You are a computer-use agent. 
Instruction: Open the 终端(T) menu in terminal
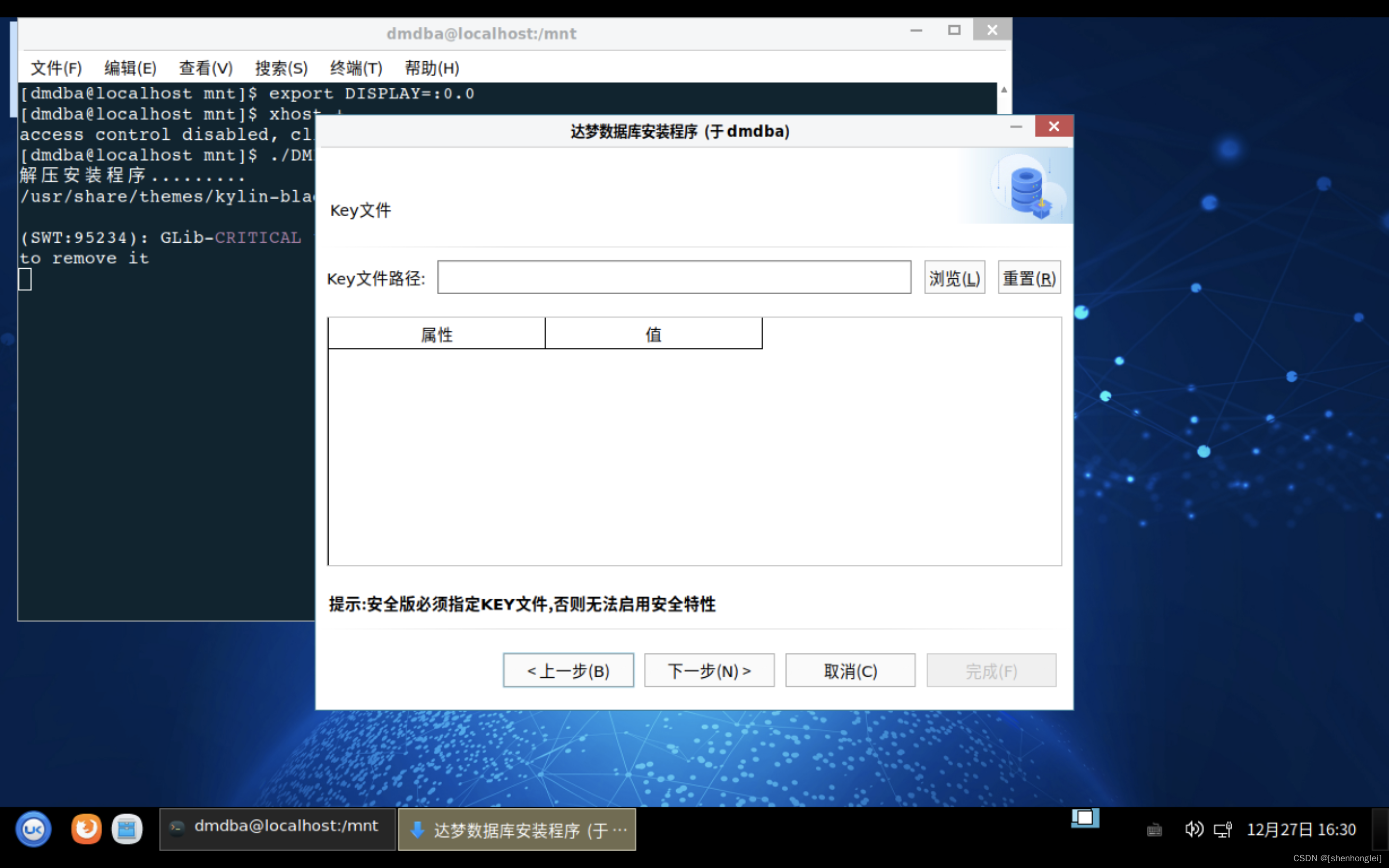click(x=356, y=68)
